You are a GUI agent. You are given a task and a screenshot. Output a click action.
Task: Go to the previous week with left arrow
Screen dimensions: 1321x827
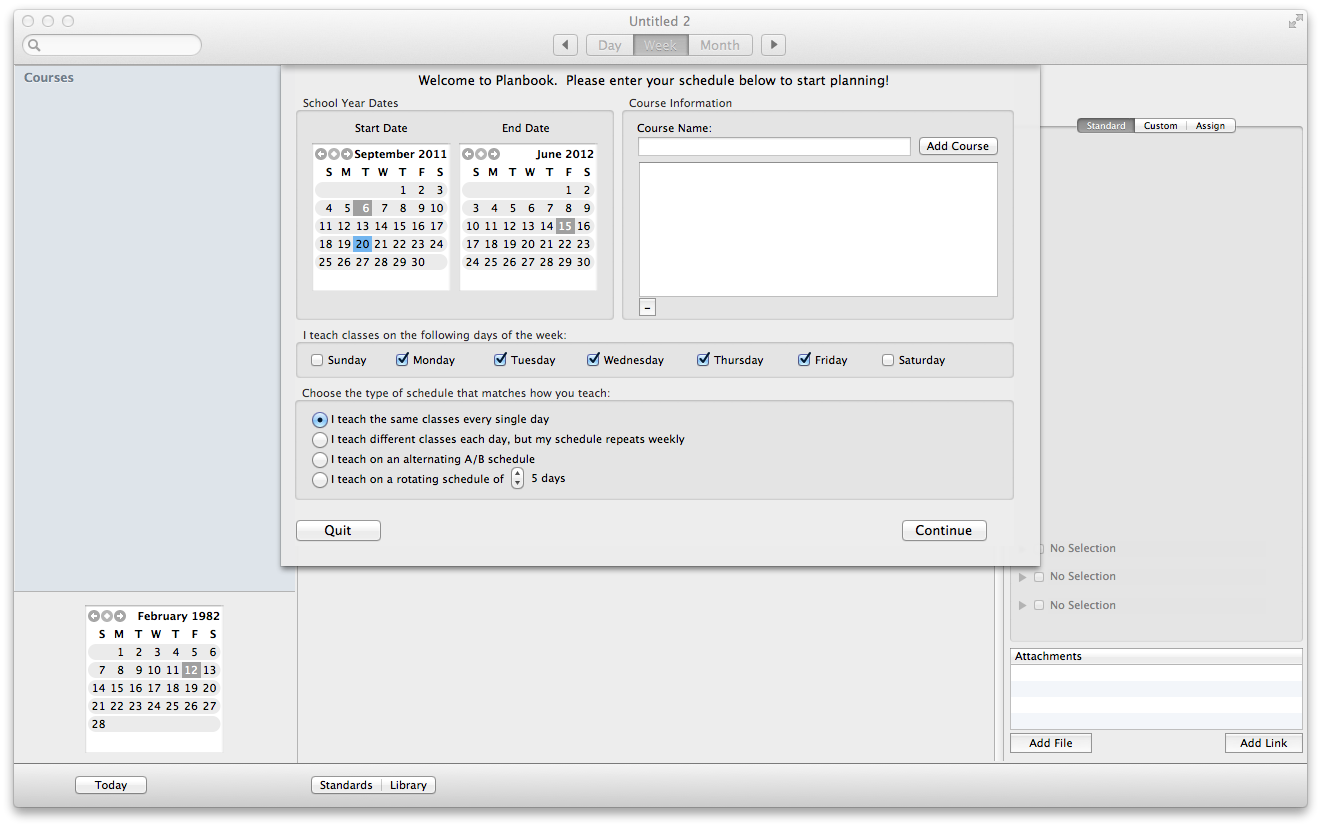566,45
